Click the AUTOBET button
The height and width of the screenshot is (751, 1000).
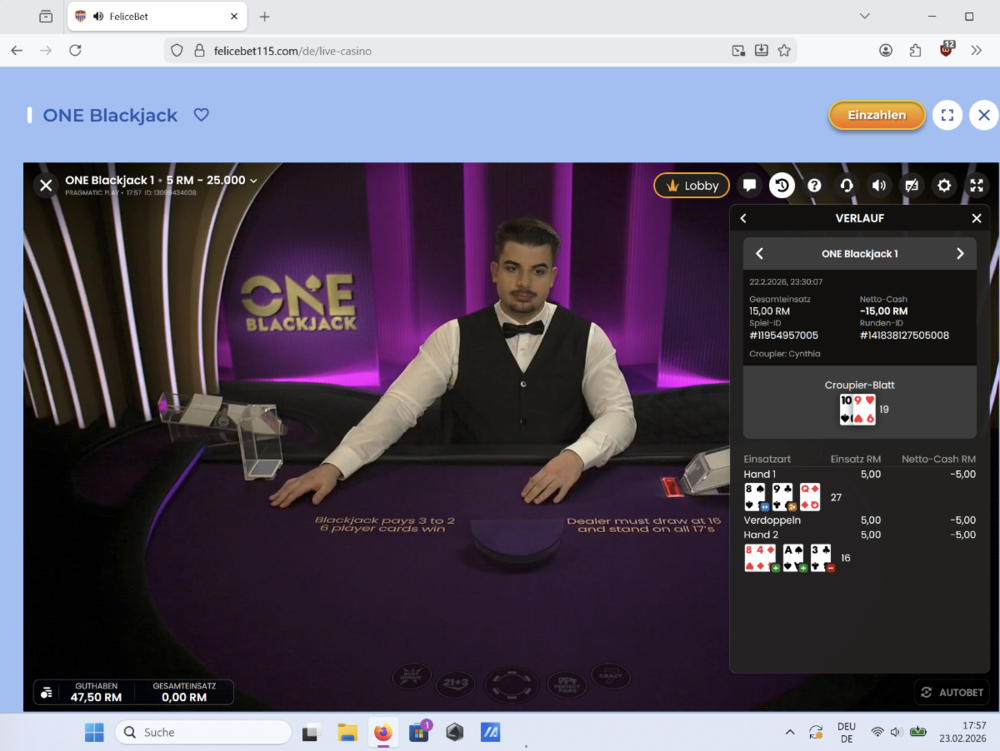point(952,692)
